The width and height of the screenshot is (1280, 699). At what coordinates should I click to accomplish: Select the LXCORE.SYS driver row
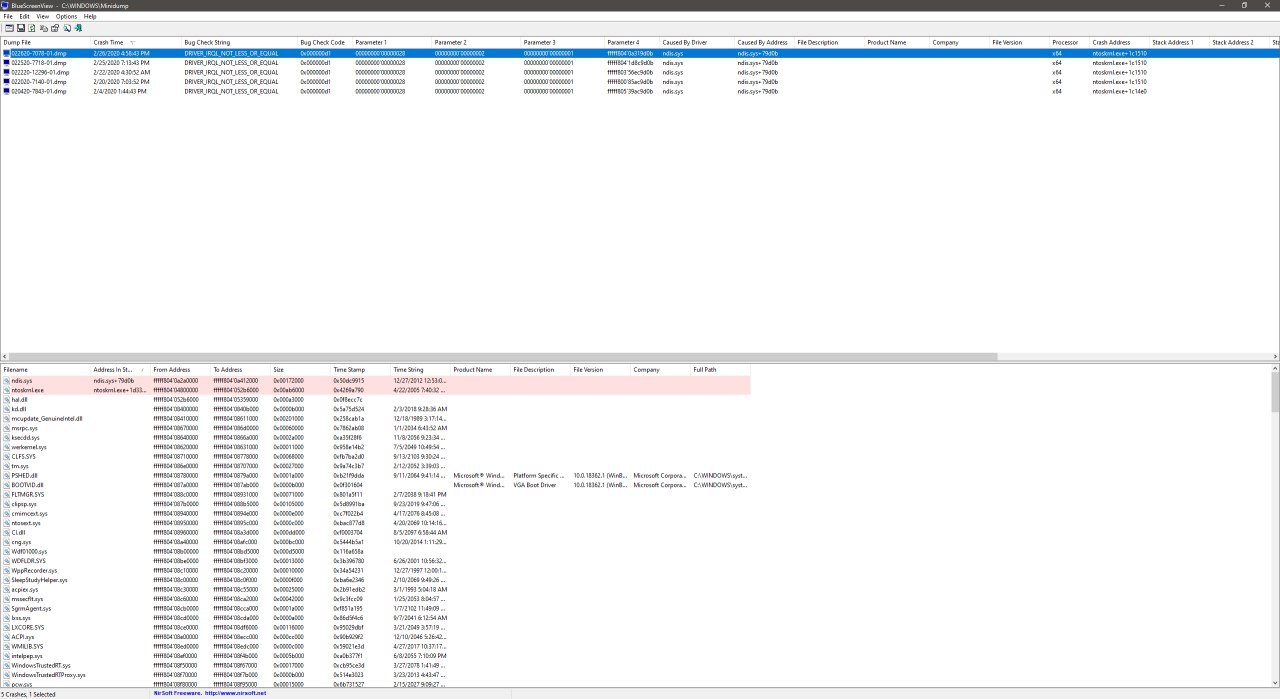pyautogui.click(x=375, y=628)
